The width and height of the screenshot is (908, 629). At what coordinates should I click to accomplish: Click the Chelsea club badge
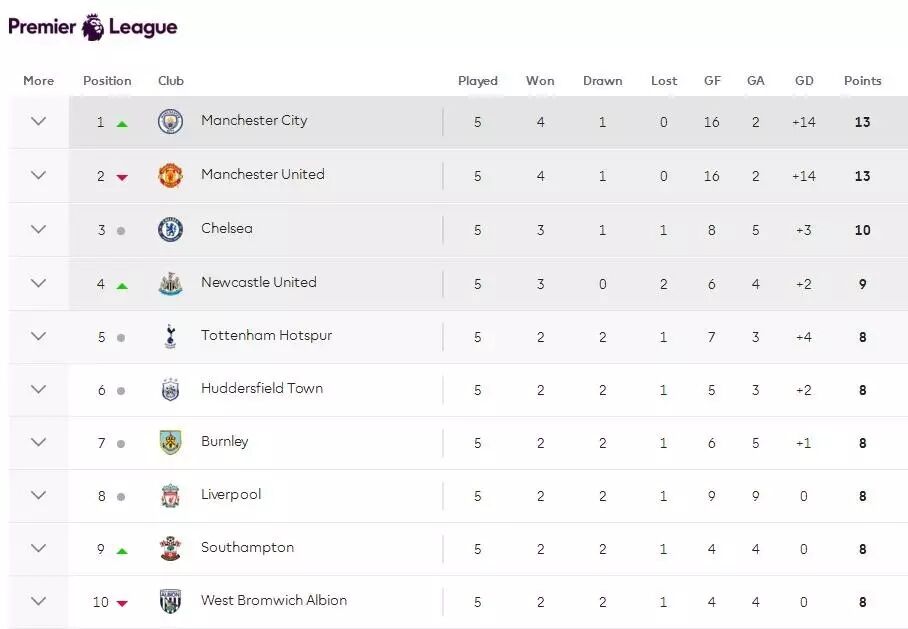170,230
